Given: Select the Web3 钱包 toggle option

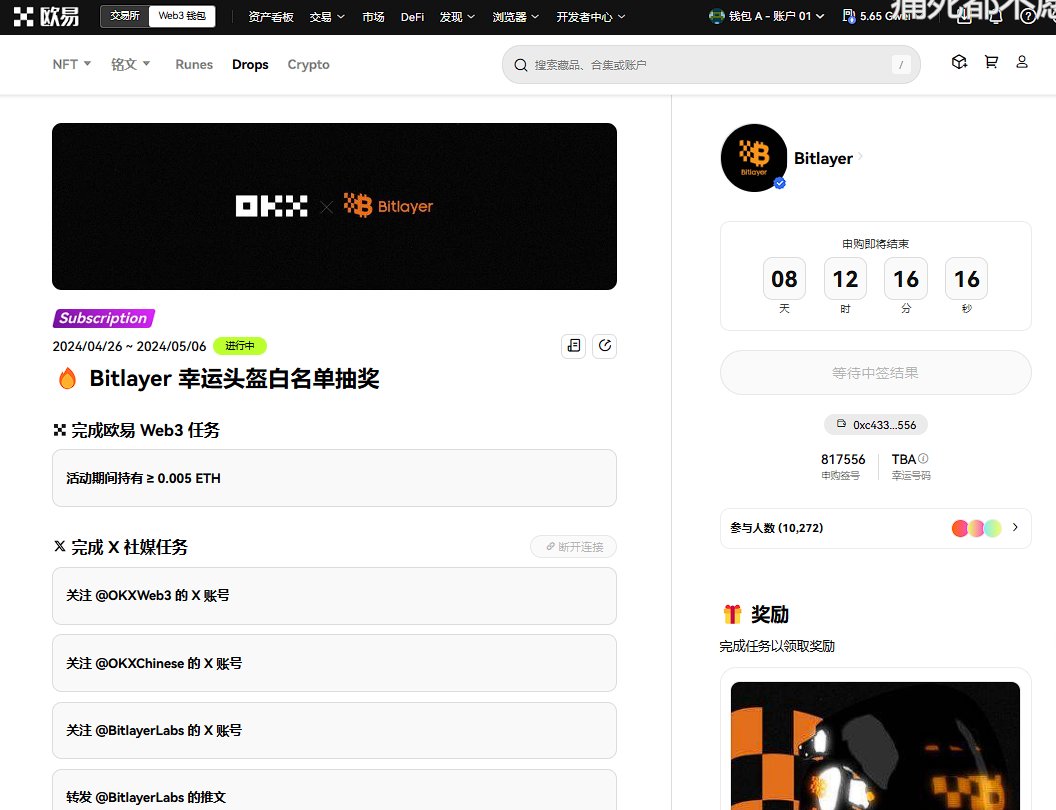Looking at the screenshot, I should coord(182,15).
